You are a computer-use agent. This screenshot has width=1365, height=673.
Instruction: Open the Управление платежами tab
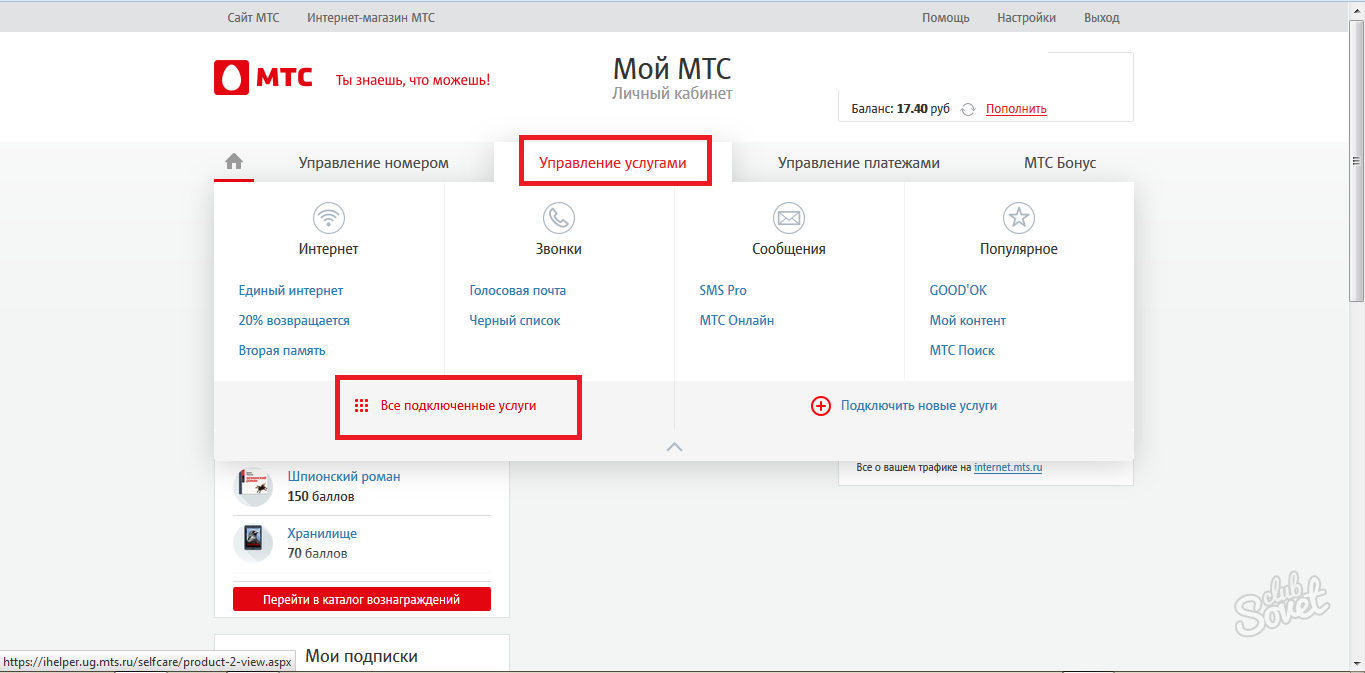coord(859,163)
